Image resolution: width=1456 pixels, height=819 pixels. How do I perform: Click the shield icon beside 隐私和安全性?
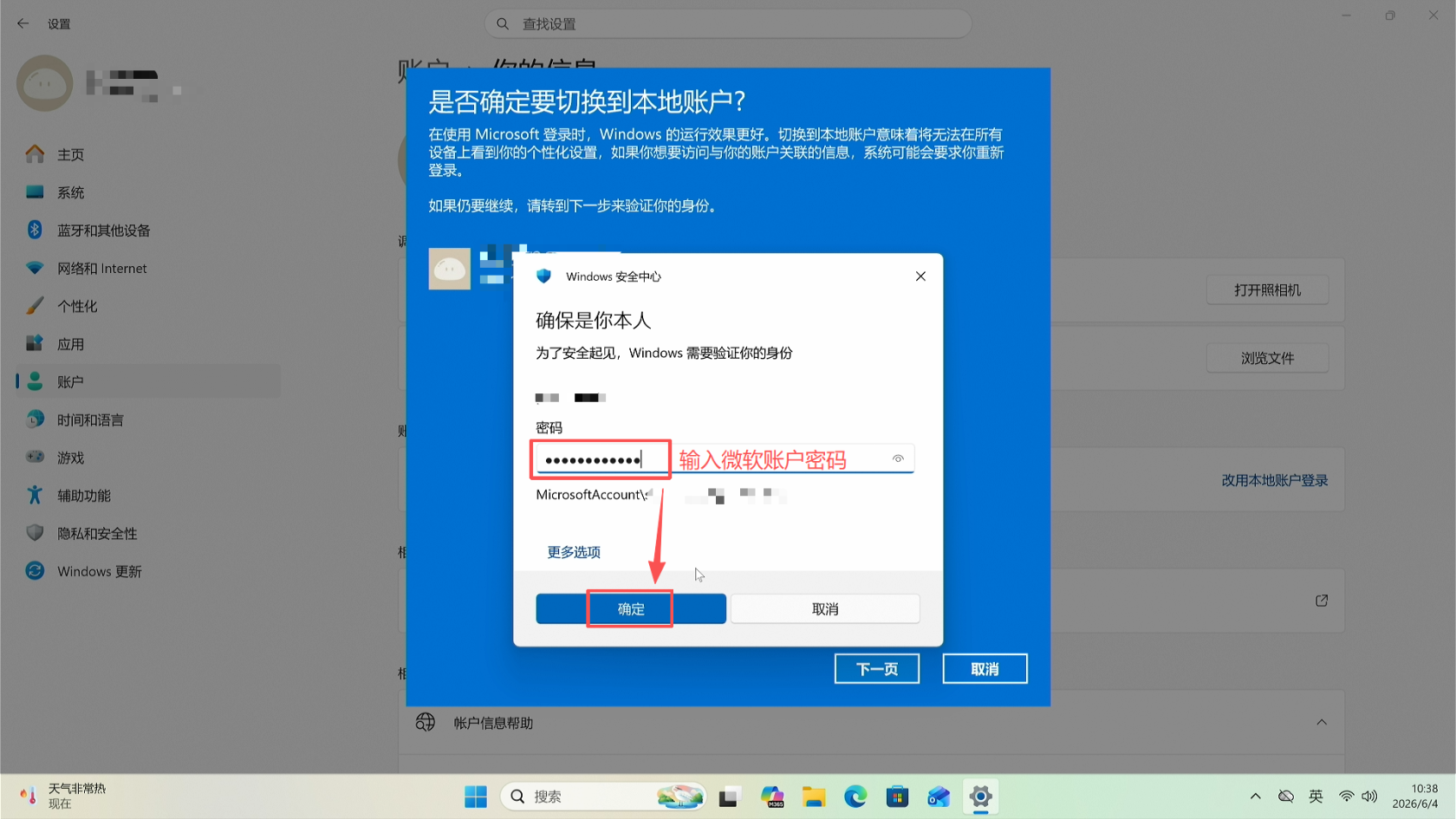tap(35, 533)
